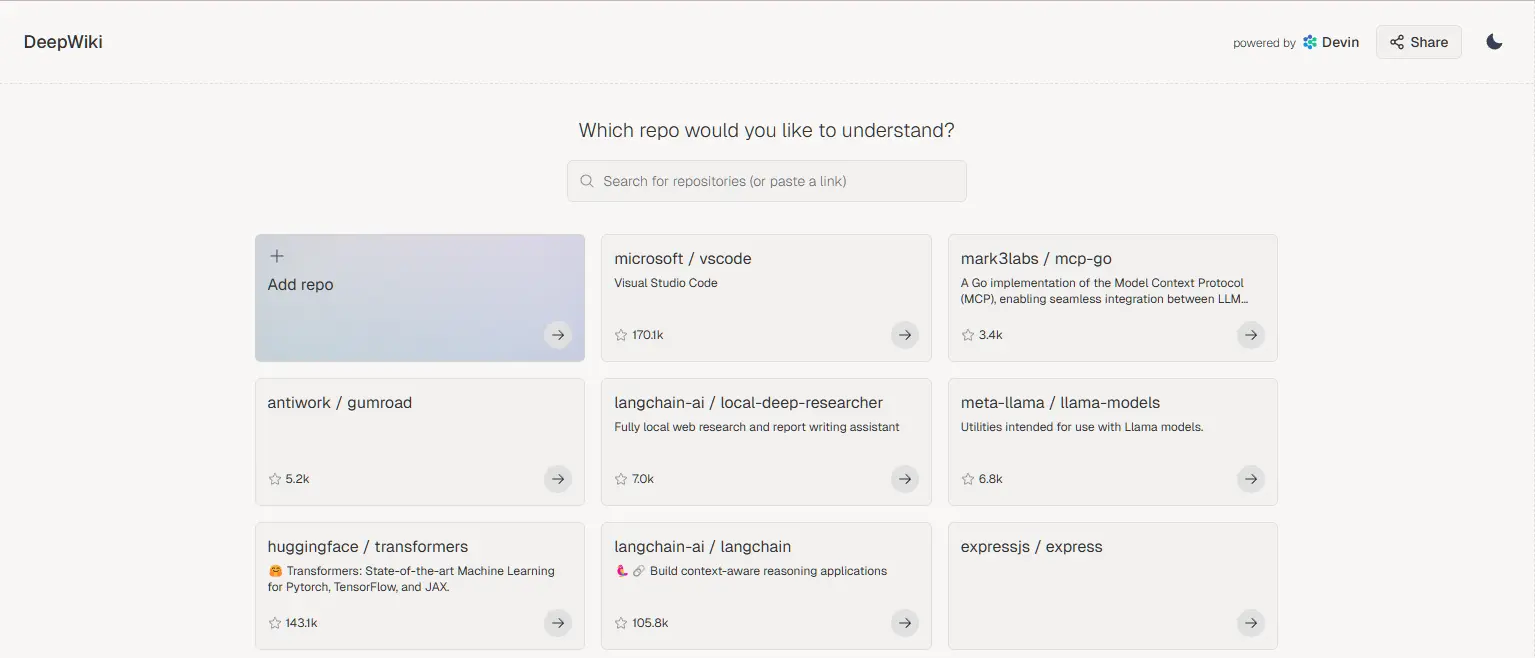Click the 5.2k star count

pos(297,479)
